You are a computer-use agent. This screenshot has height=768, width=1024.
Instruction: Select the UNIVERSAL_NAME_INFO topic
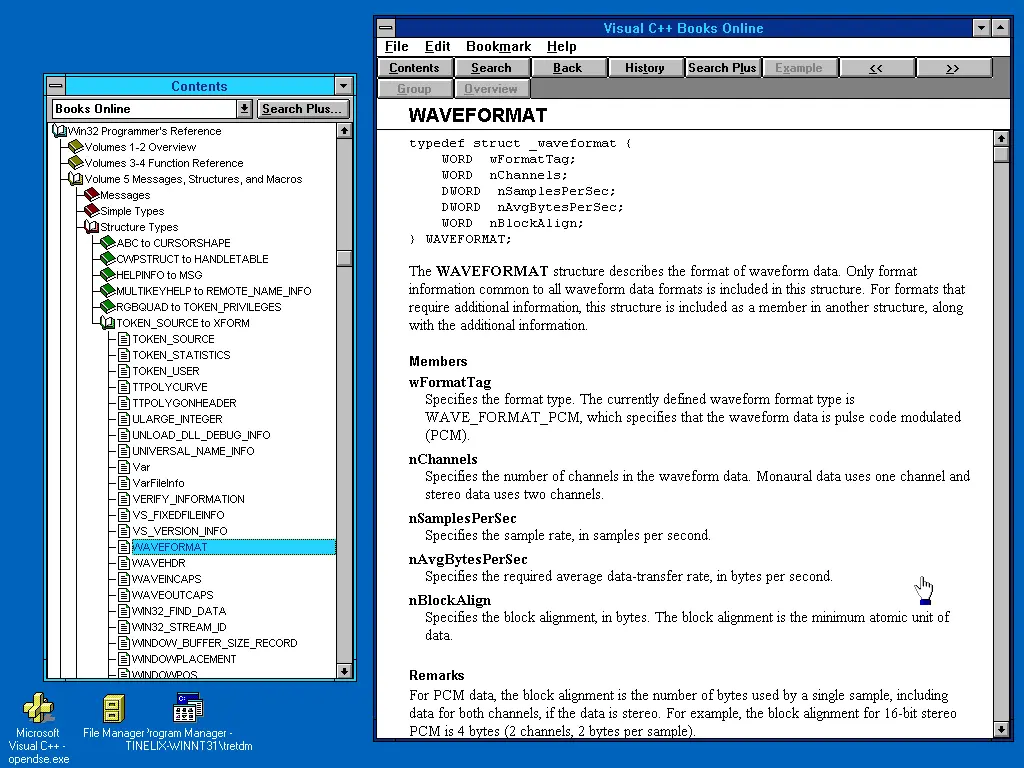pos(193,451)
